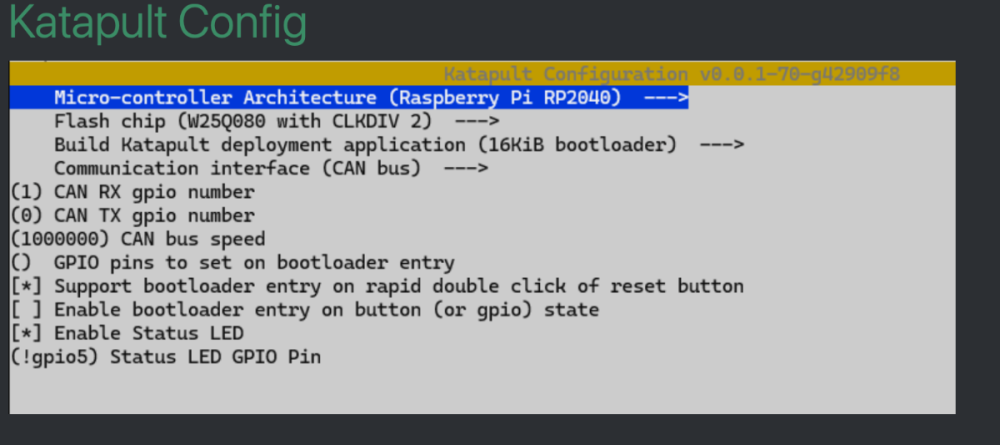Click the arrow after Flash chip CLKDIV 2
This screenshot has height=445, width=1000.
477,121
